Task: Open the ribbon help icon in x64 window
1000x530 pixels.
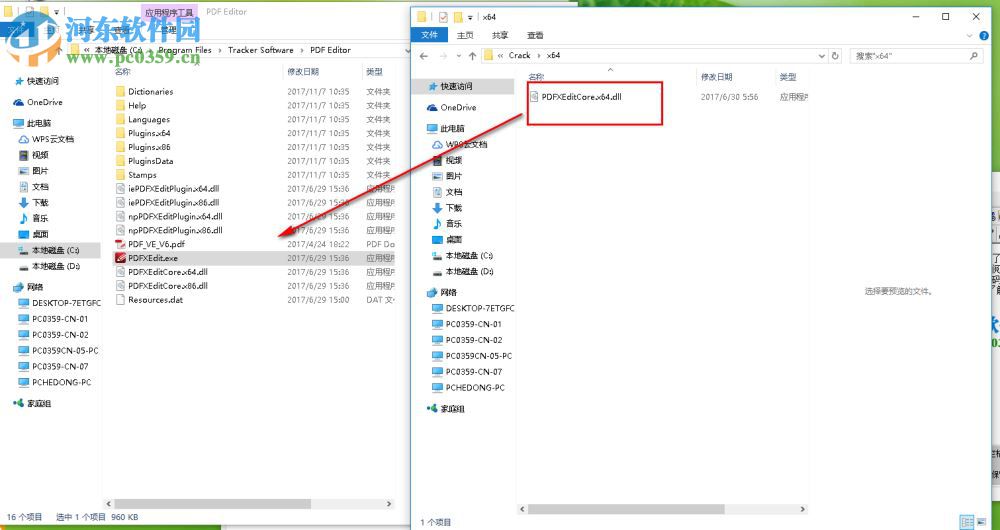Action: pyautogui.click(x=984, y=36)
